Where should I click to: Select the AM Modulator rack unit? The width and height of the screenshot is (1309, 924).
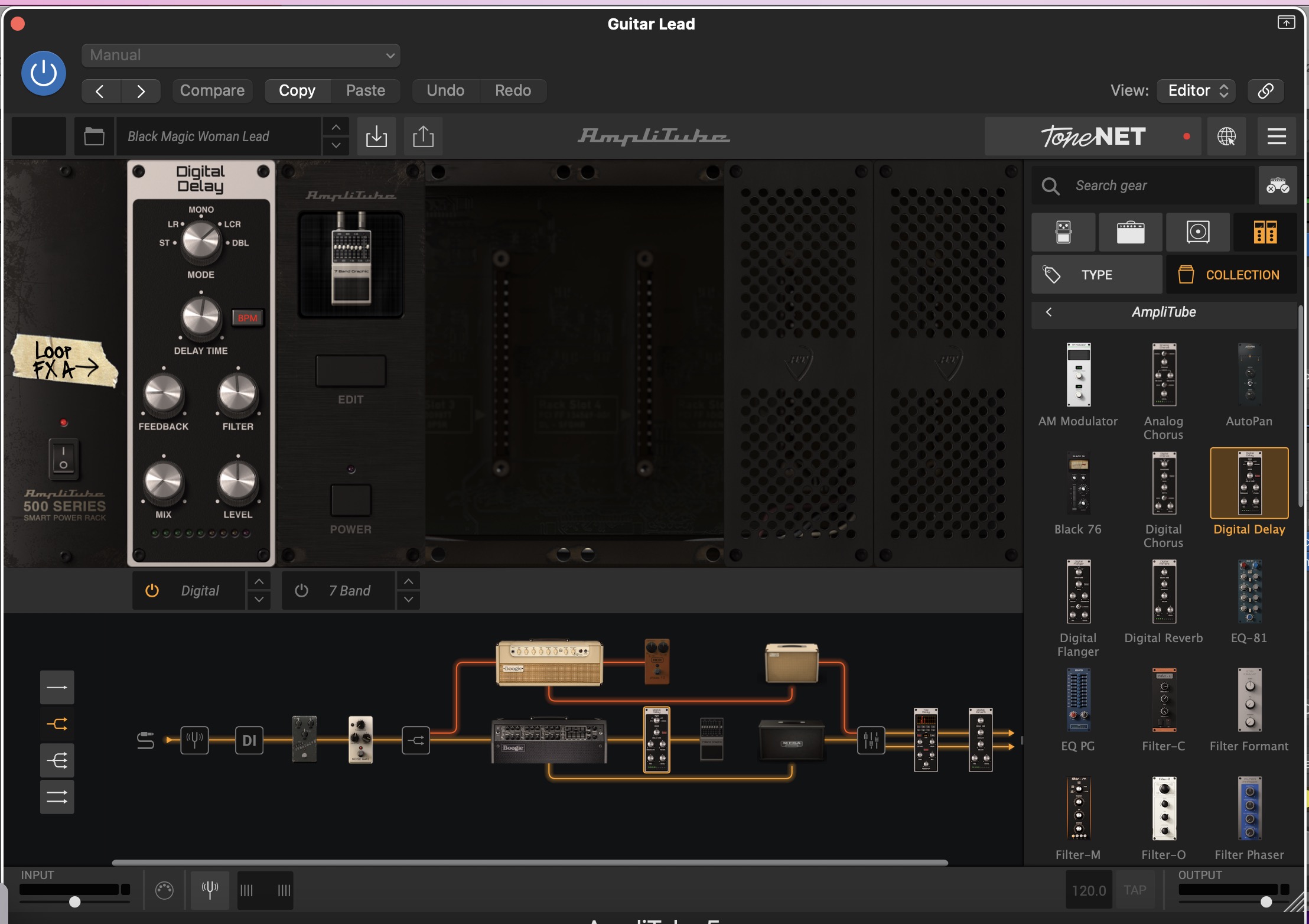point(1078,384)
